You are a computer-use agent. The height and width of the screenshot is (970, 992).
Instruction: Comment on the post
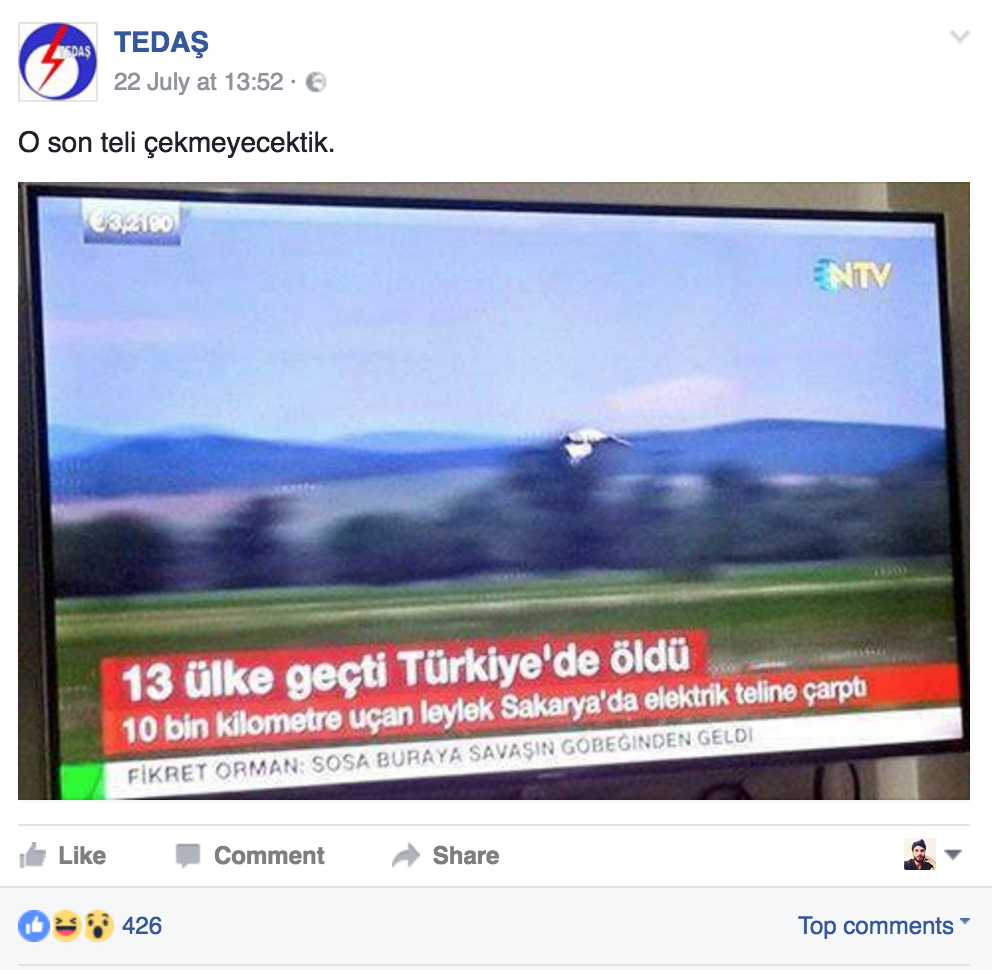tap(250, 855)
